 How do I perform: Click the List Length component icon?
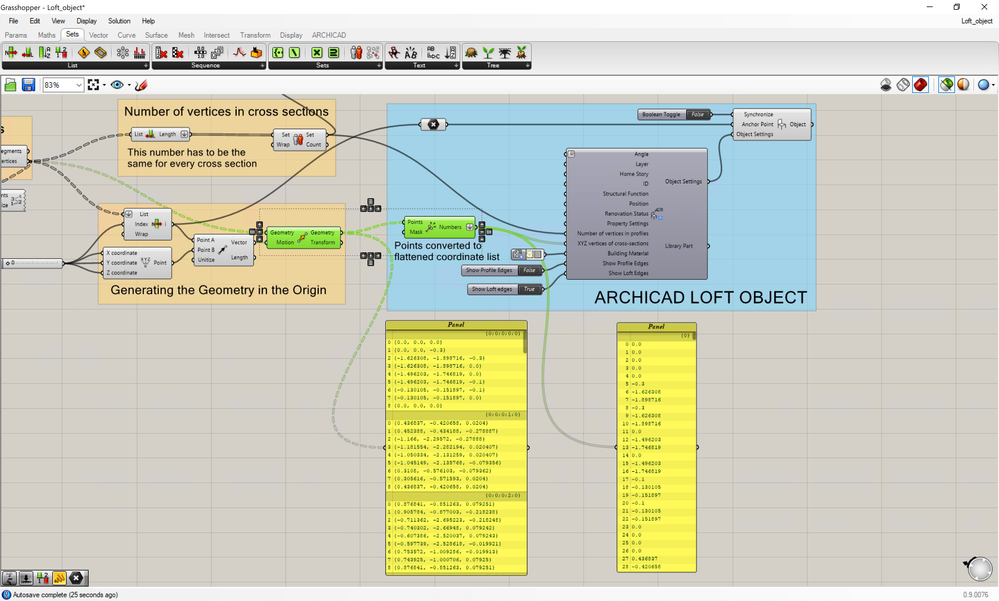point(151,134)
